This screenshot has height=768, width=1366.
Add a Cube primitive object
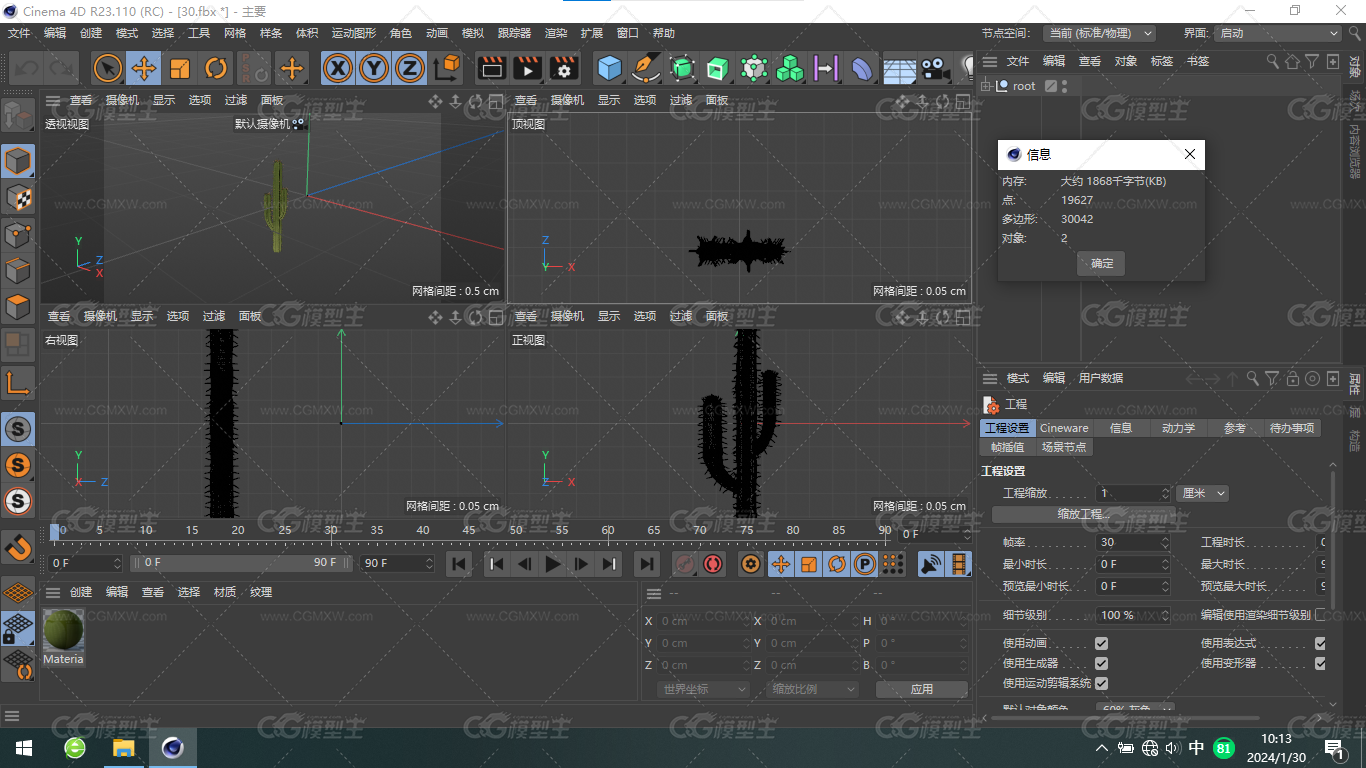[610, 68]
